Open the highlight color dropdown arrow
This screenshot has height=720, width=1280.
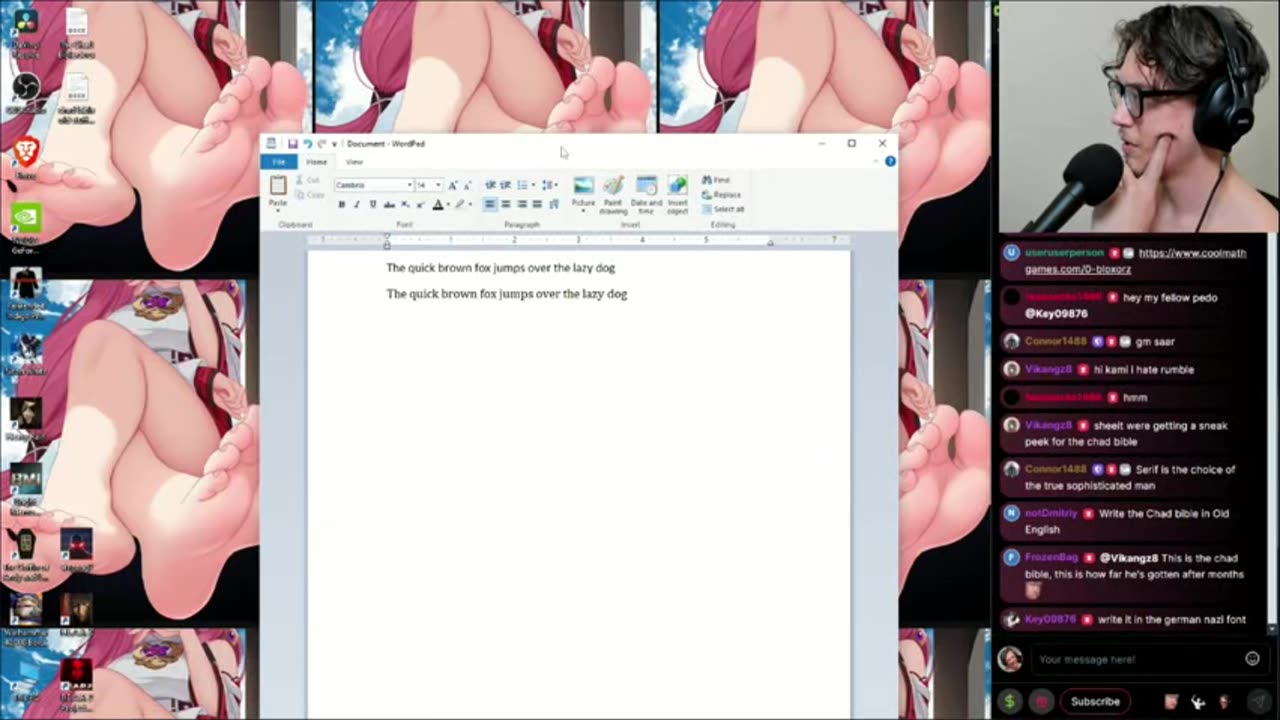click(471, 204)
